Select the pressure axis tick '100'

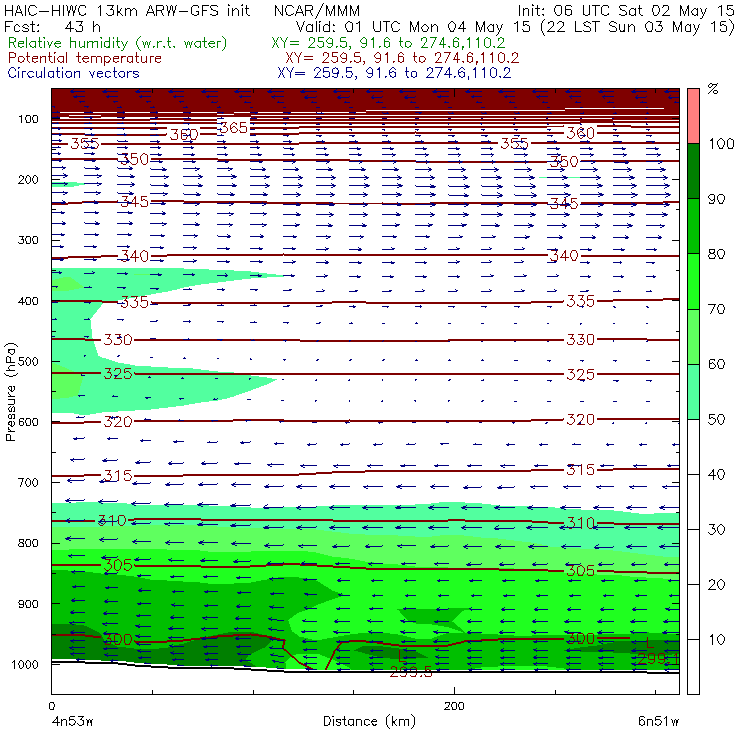(x=28, y=119)
